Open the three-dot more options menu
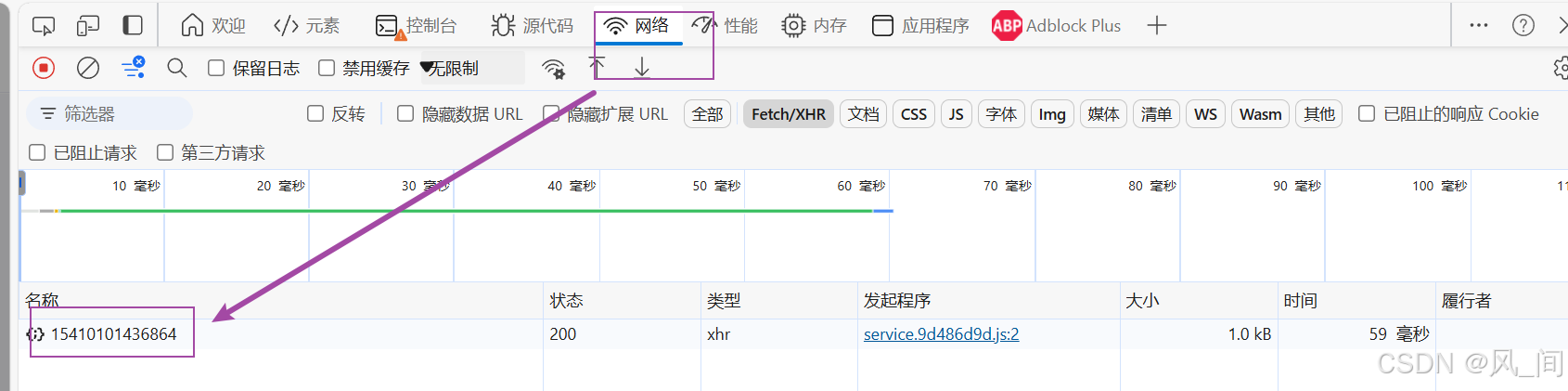The width and height of the screenshot is (1568, 391). click(1479, 25)
